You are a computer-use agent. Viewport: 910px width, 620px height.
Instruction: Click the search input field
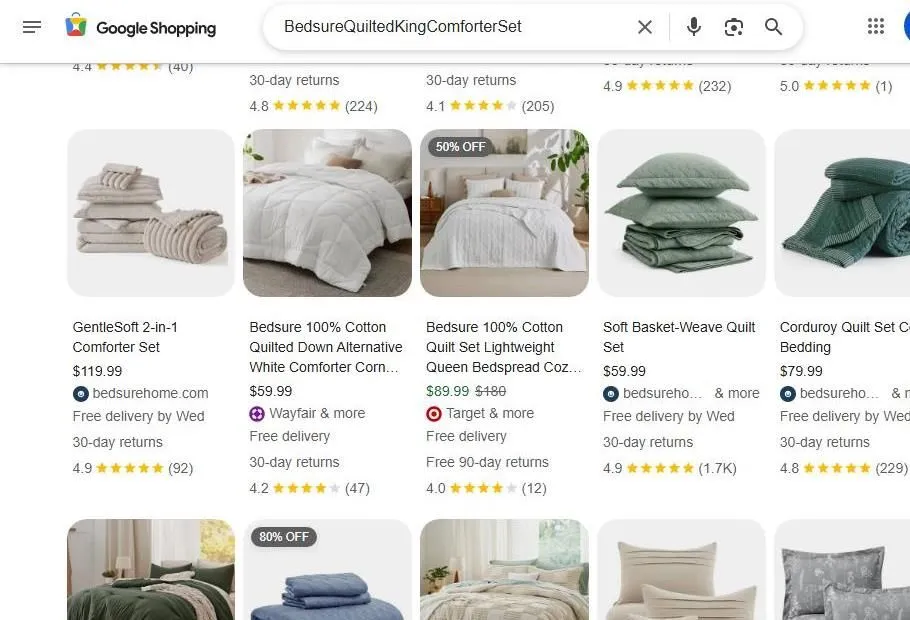450,26
